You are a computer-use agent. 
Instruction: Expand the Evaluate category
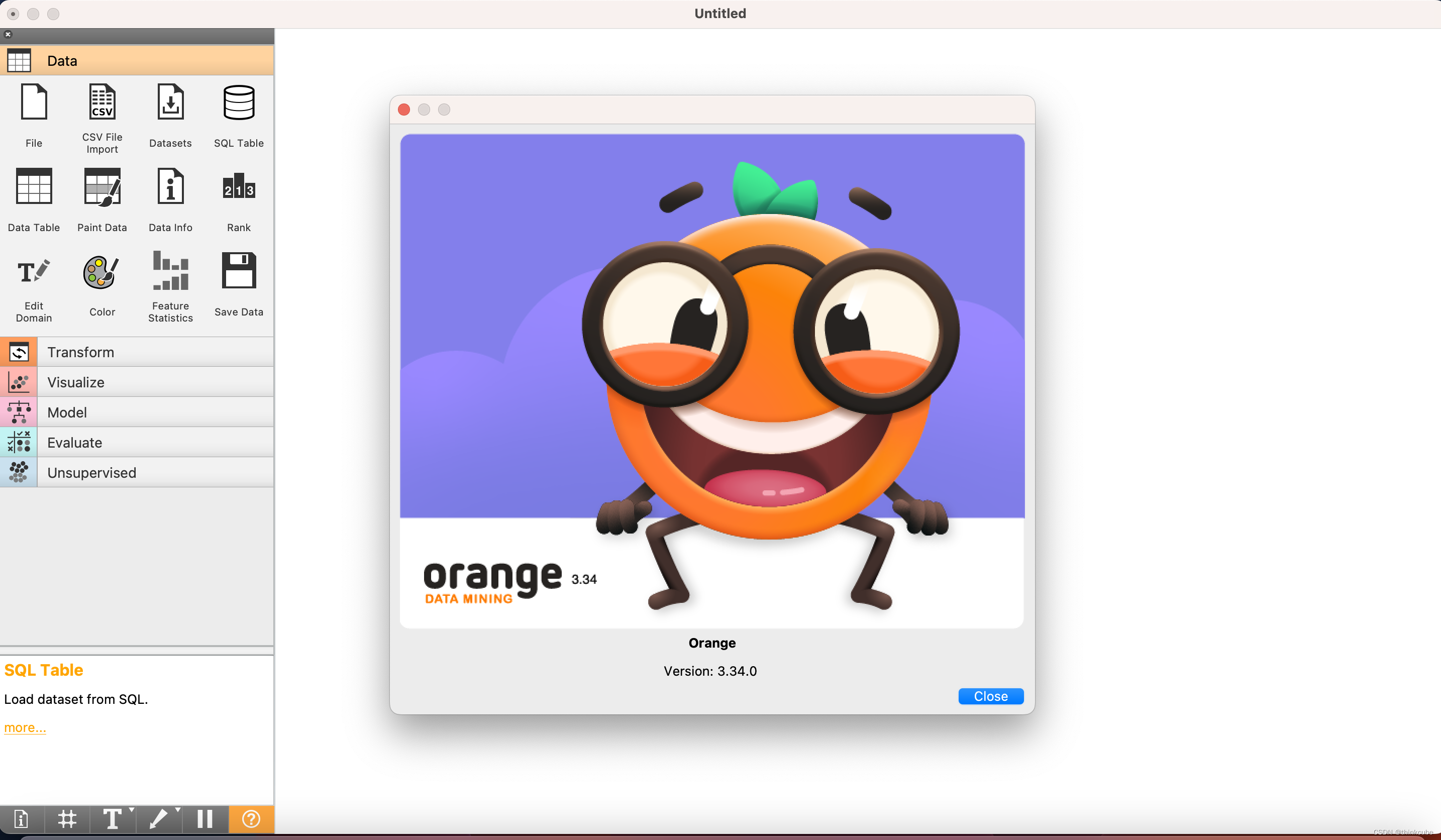click(x=137, y=442)
